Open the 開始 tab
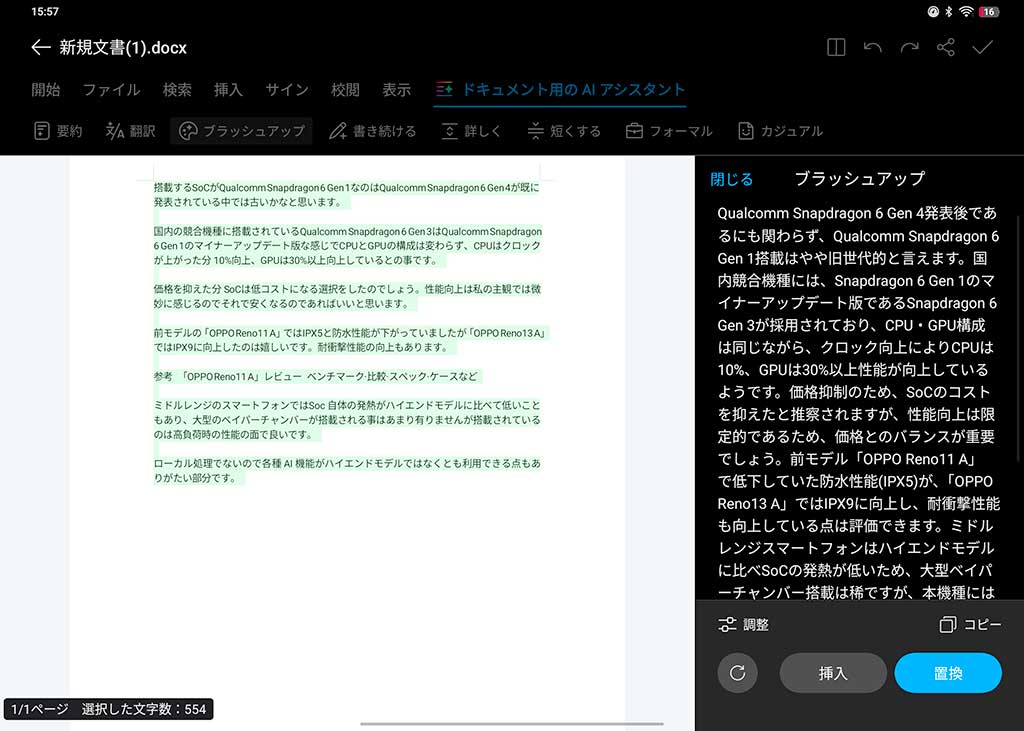 click(x=46, y=89)
